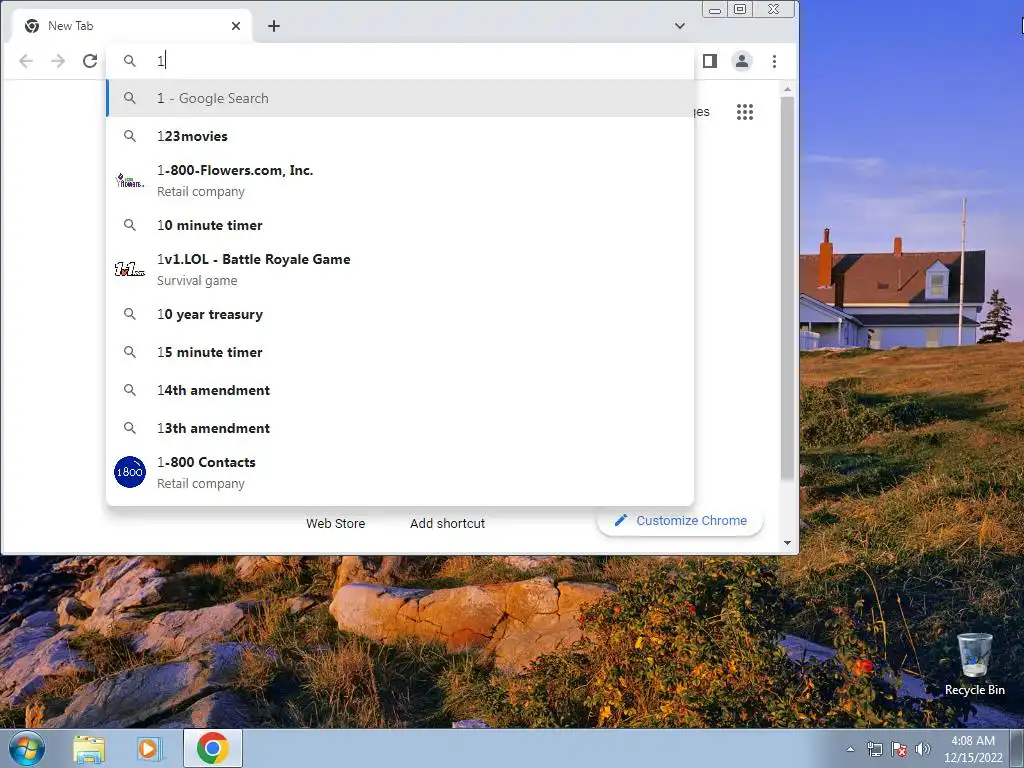This screenshot has height=768, width=1024.
Task: Choose the 10 minute timer suggestion
Action: (400, 225)
